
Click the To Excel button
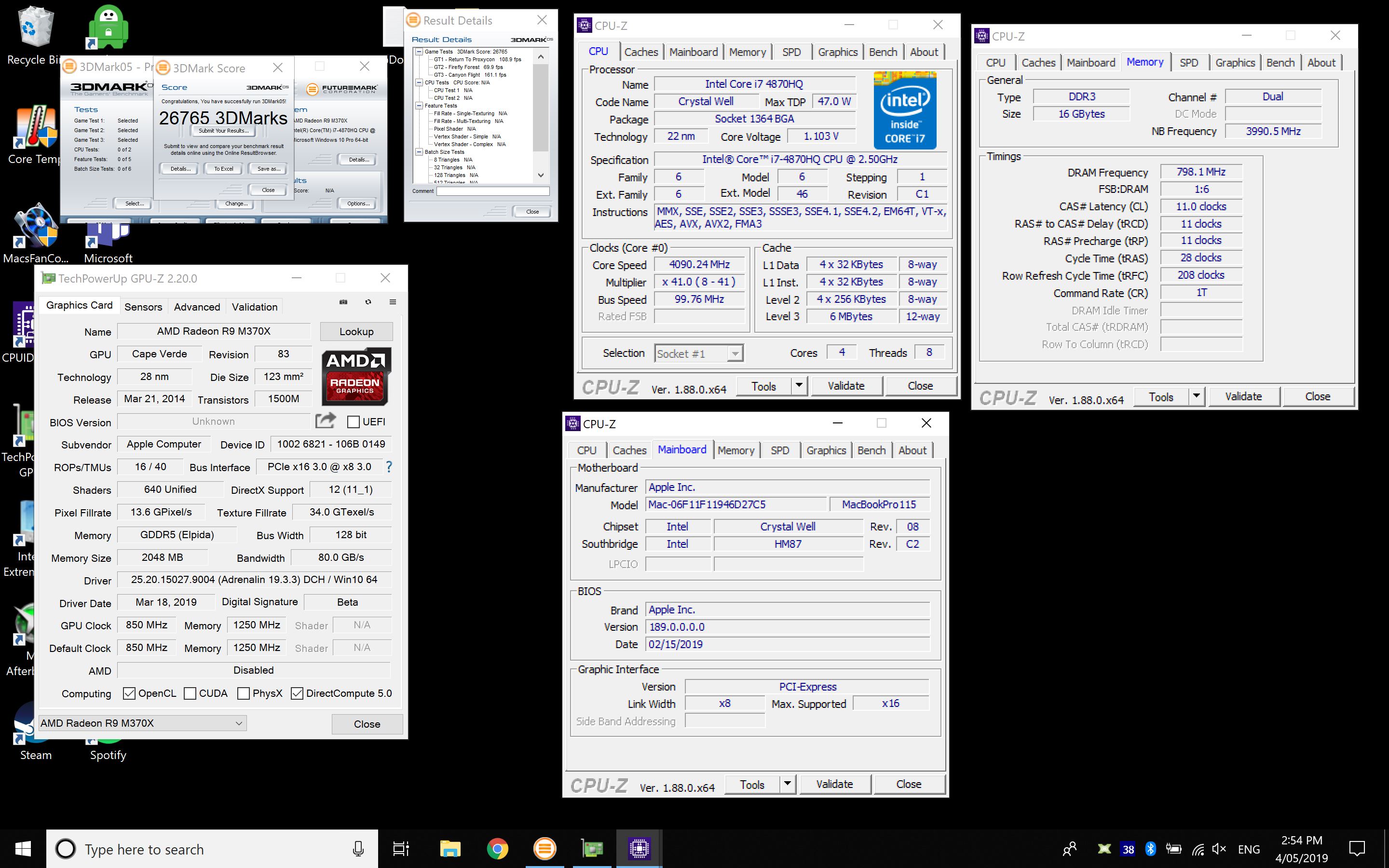[224, 169]
